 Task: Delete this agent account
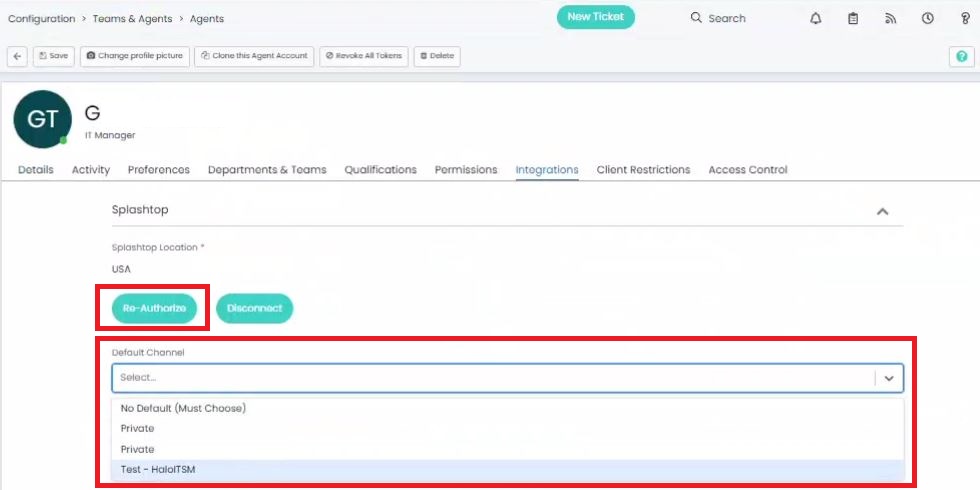[x=437, y=56]
